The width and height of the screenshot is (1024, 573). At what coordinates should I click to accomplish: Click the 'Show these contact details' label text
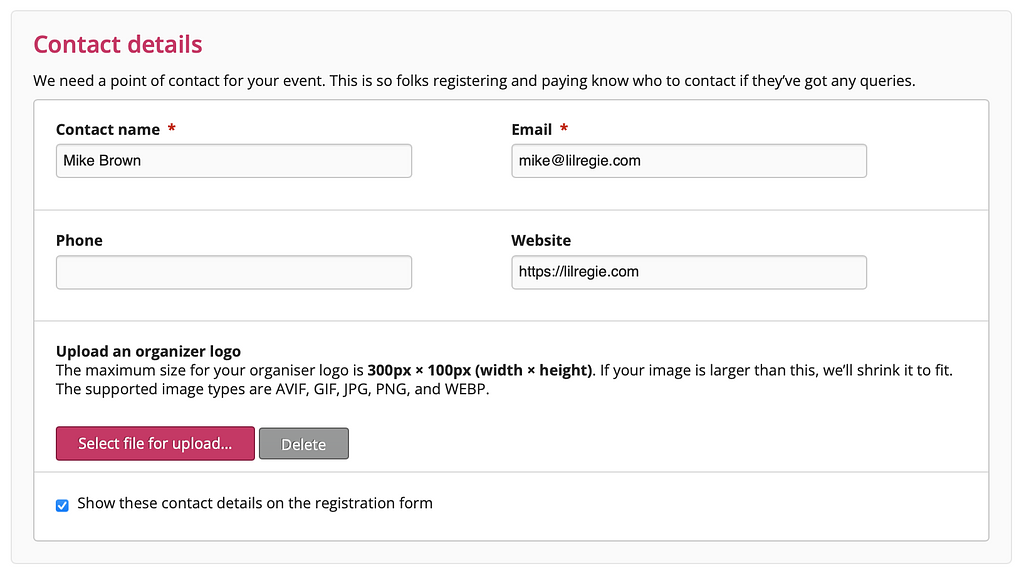pos(255,503)
